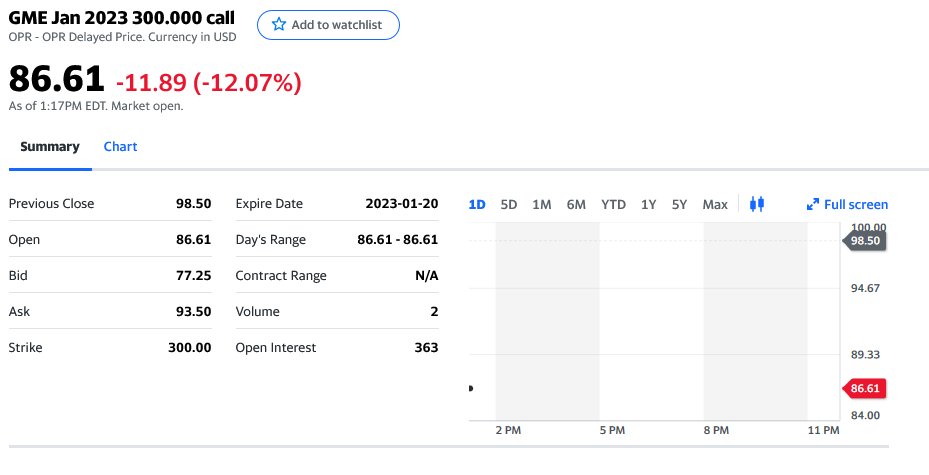Click the Volume value 2
The height and width of the screenshot is (475, 929).
[434, 312]
